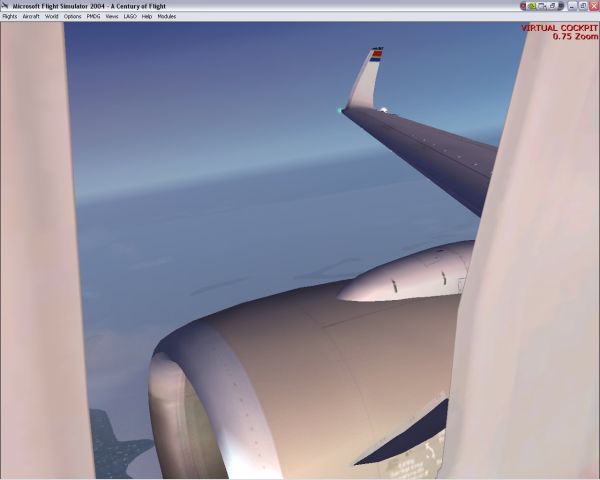Open the Options menu
The image size is (600, 480).
point(72,17)
